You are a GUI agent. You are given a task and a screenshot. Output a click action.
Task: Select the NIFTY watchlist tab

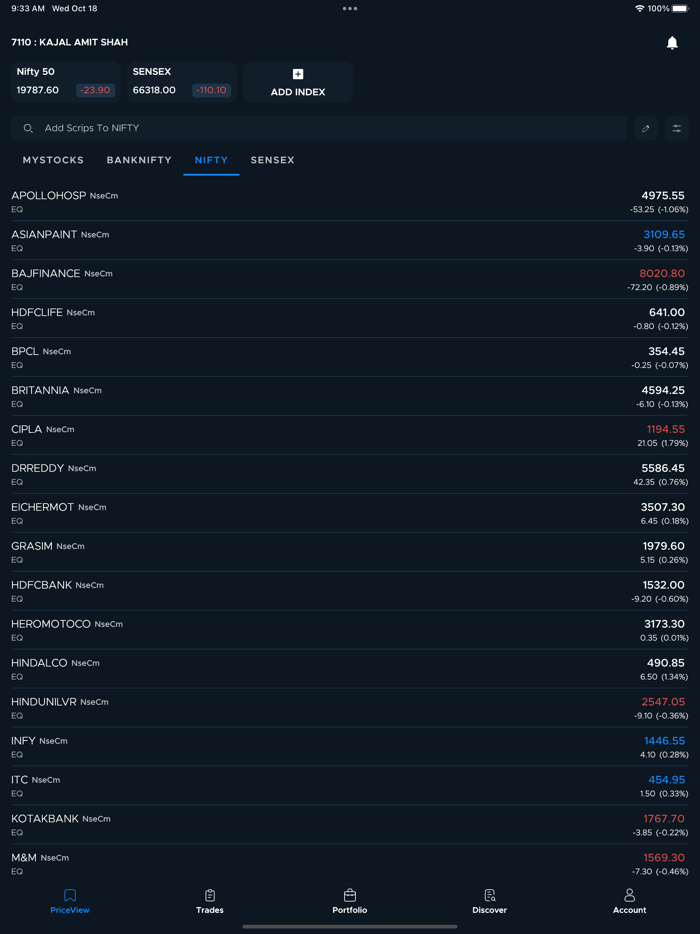[x=211, y=160]
